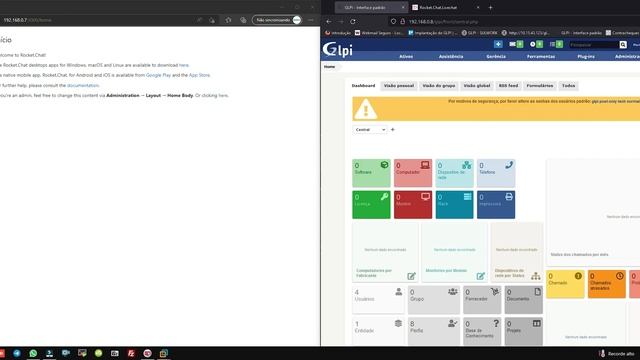Switch to the Visão pessoal tab

pos(399,86)
